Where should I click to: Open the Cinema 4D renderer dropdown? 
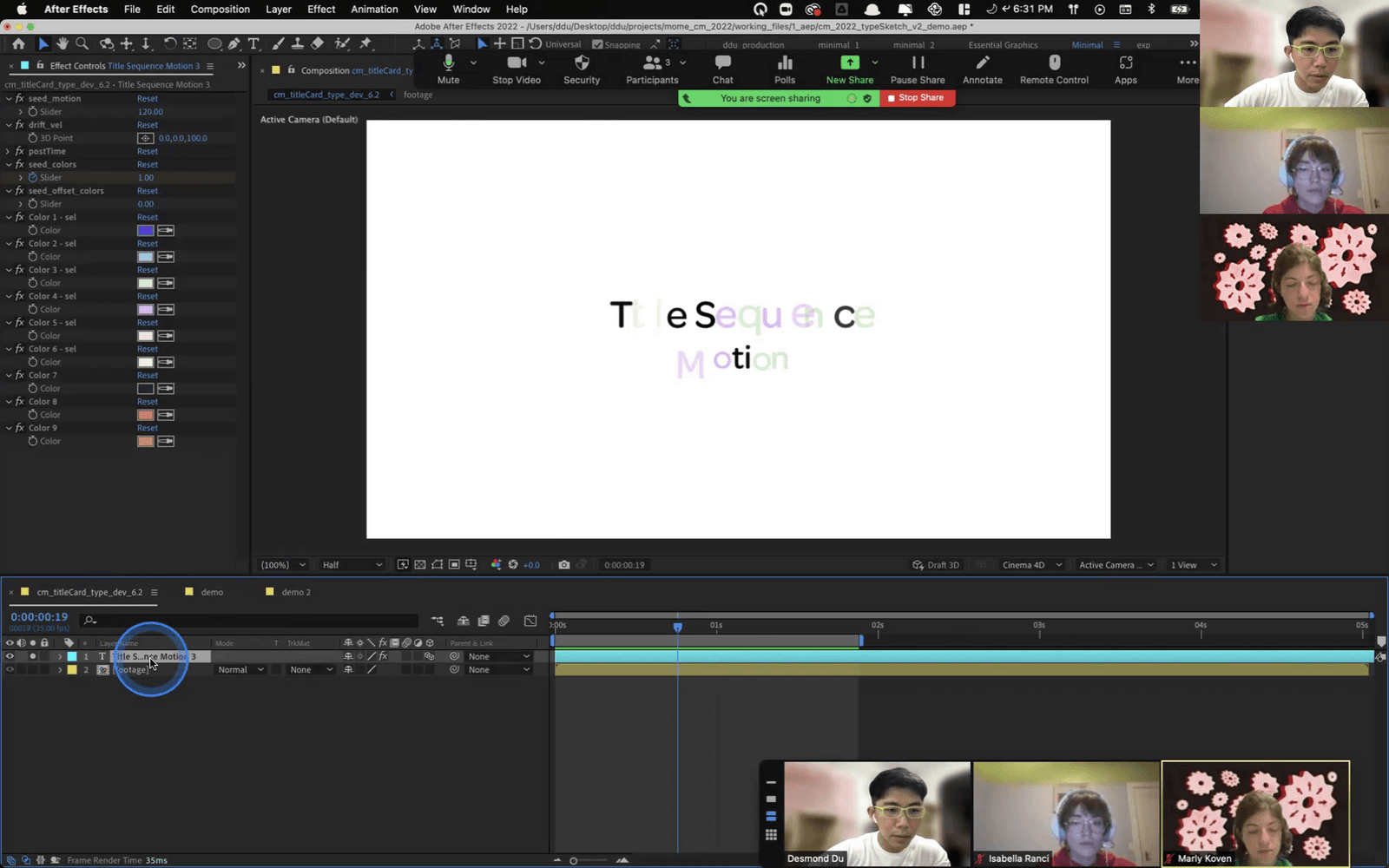click(1032, 565)
